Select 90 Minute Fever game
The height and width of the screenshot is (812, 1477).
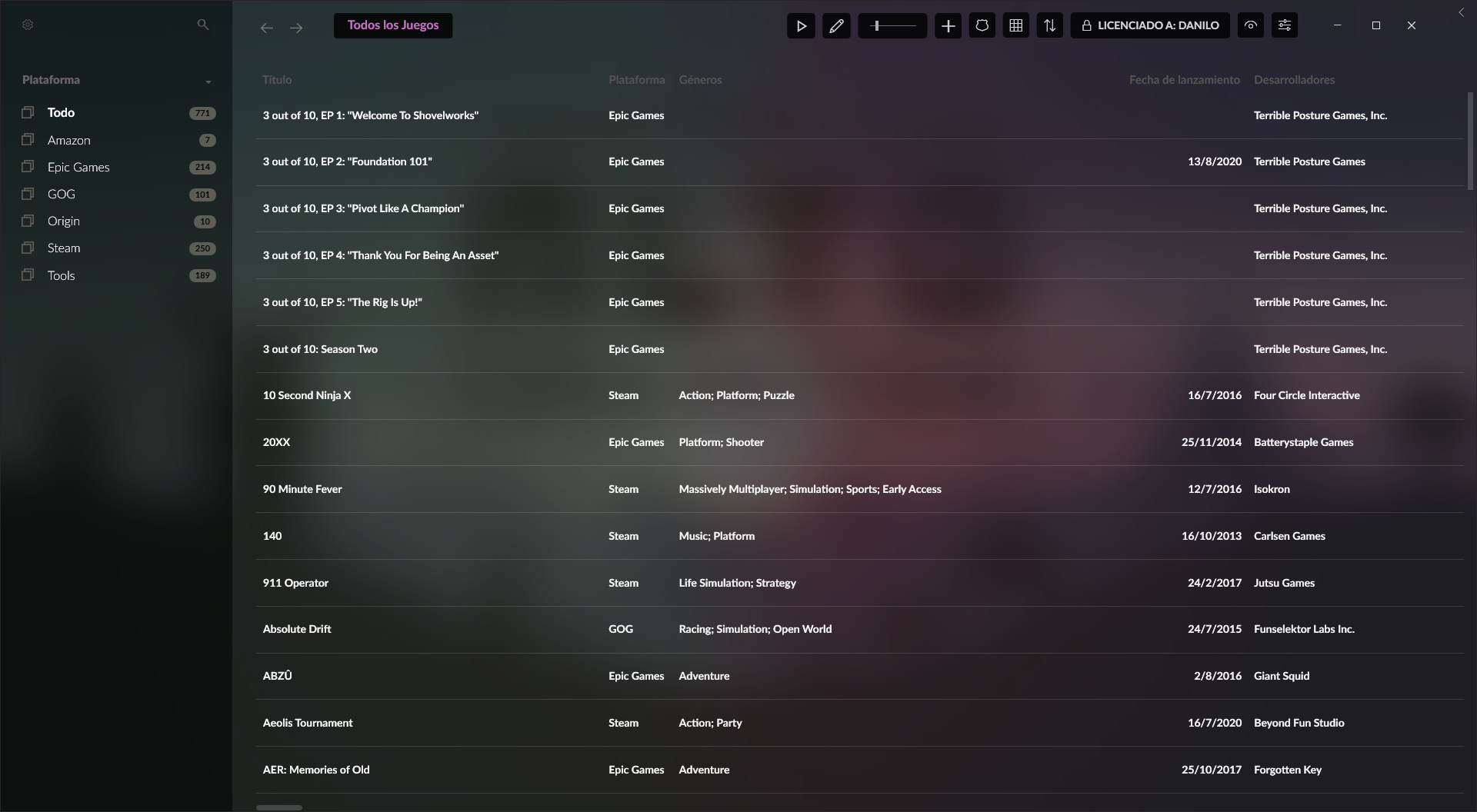(859, 489)
